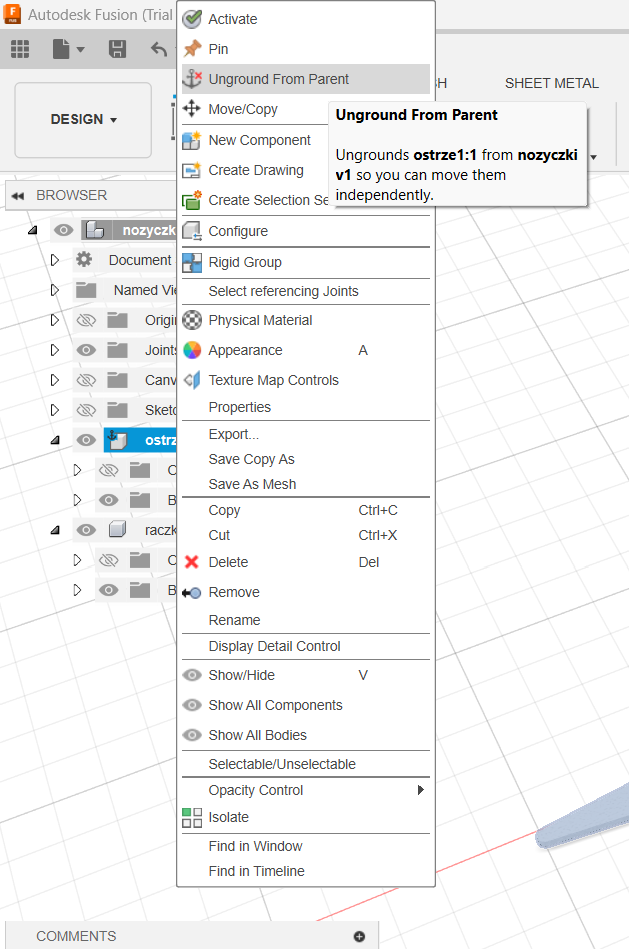Click the Isolate squares icon
The height and width of the screenshot is (949, 629).
192,817
